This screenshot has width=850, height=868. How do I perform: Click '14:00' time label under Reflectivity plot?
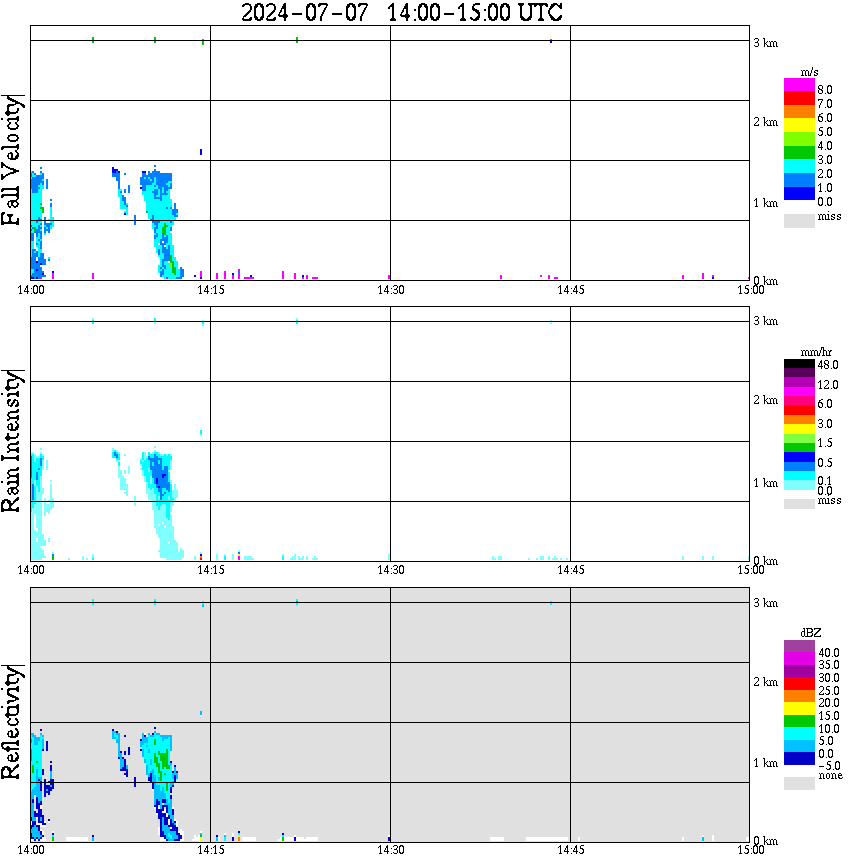[31, 850]
